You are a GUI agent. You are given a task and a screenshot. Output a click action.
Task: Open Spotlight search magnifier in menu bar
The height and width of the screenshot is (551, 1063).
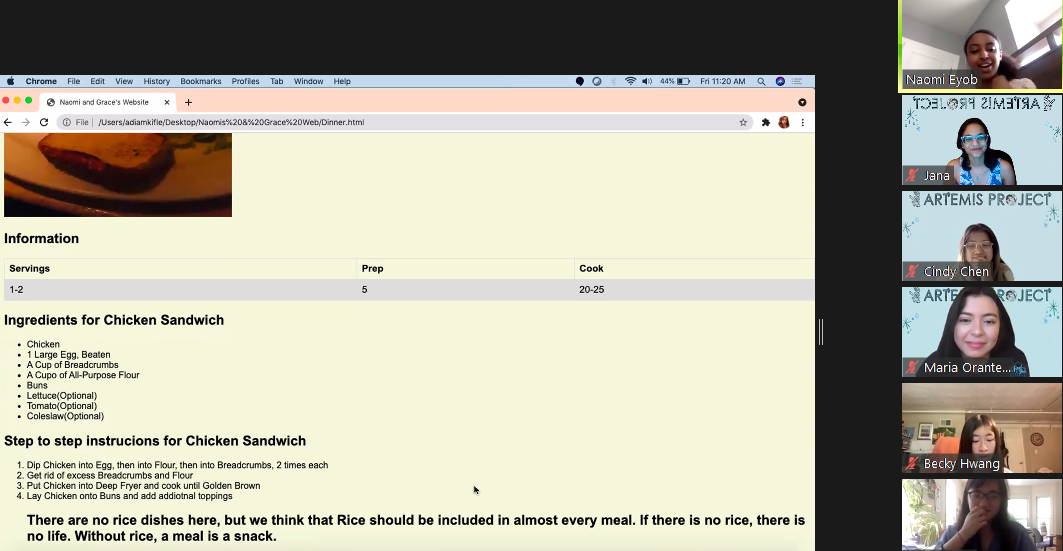pyautogui.click(x=761, y=81)
